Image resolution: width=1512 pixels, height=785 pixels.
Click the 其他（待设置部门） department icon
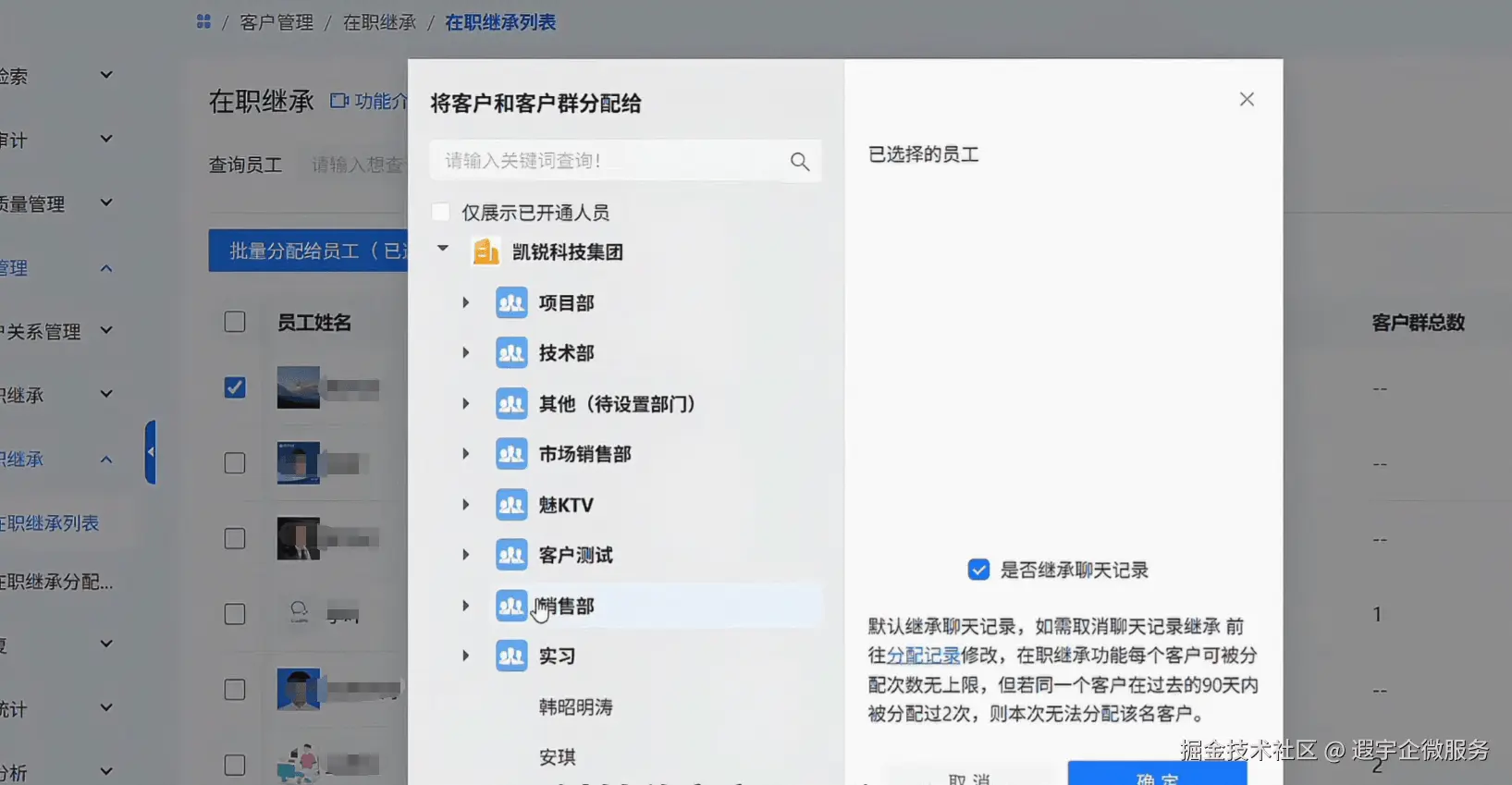tap(511, 403)
